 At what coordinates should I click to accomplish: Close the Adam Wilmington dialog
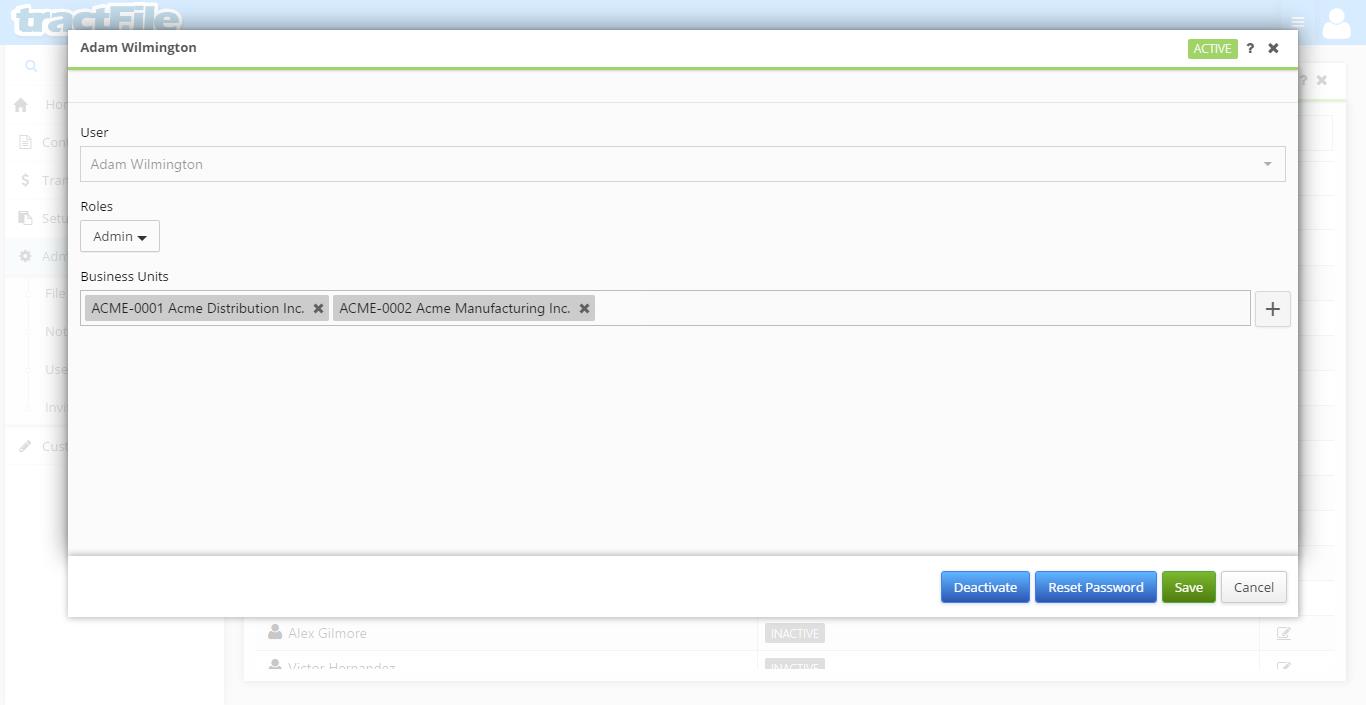pyautogui.click(x=1273, y=48)
